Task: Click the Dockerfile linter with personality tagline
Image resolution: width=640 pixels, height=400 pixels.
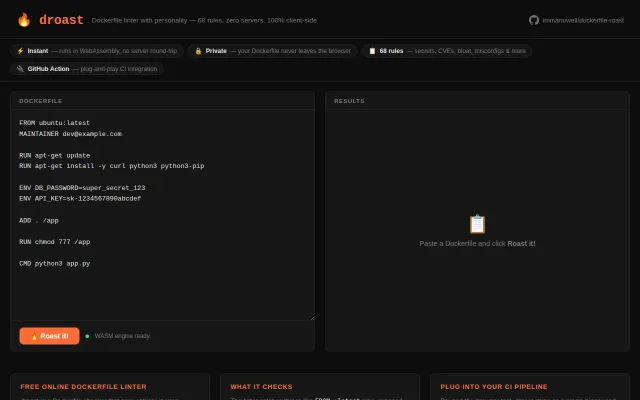Action: pyautogui.click(x=204, y=20)
